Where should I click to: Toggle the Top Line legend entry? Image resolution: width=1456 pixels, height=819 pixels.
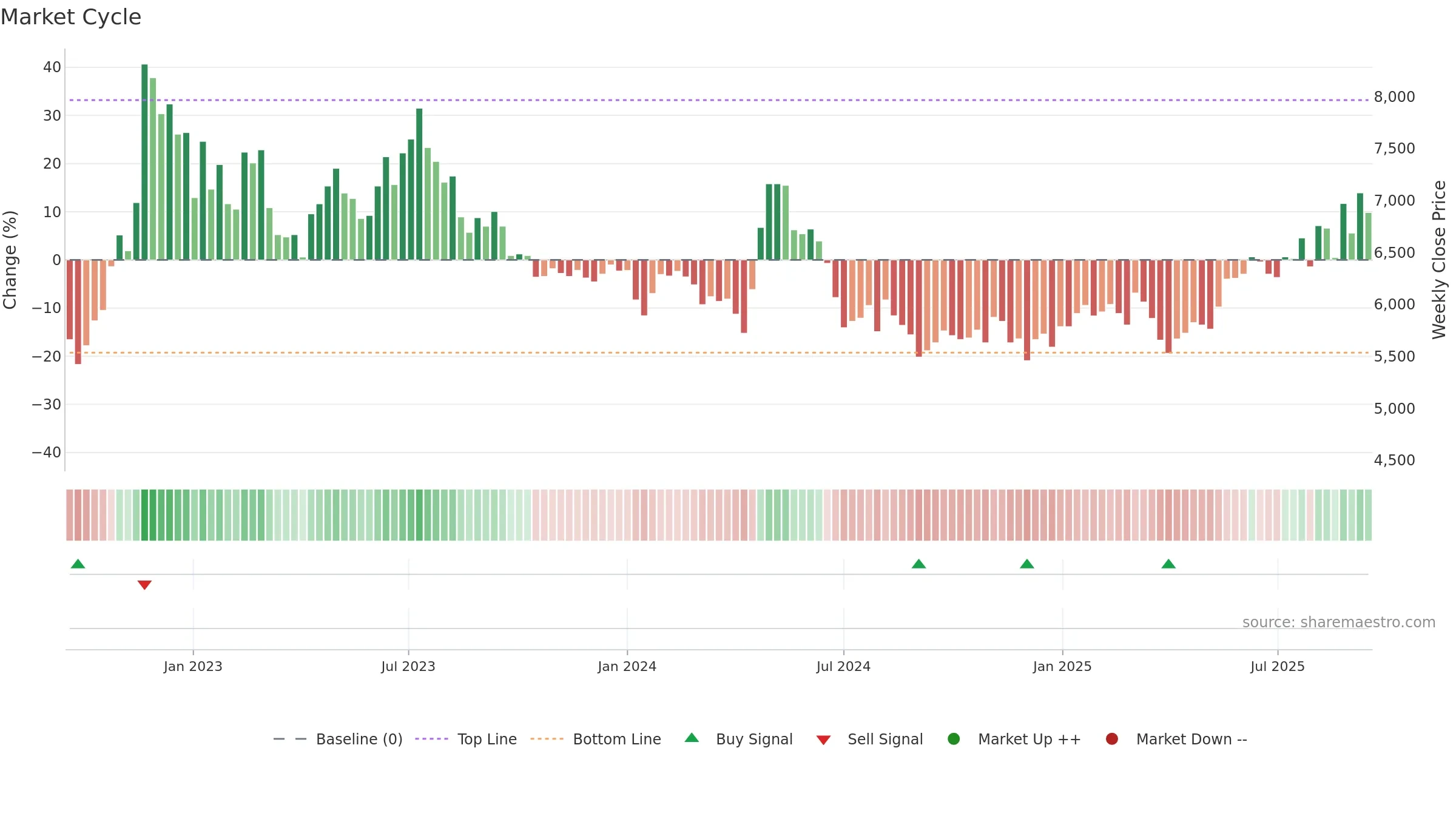tap(466, 739)
